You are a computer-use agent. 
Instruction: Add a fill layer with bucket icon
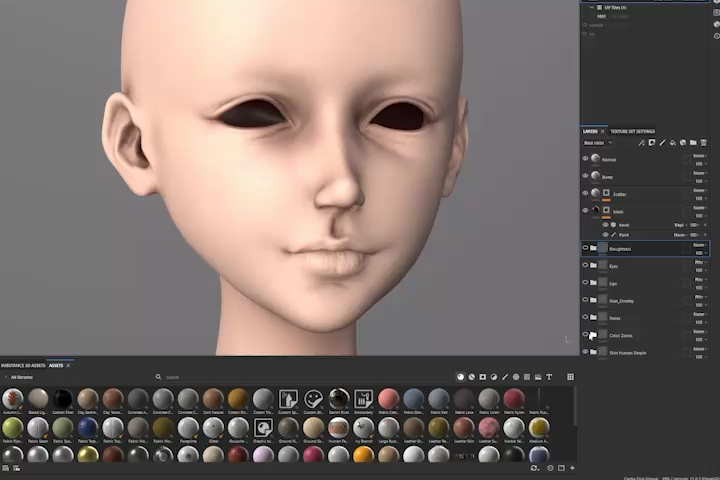[672, 143]
